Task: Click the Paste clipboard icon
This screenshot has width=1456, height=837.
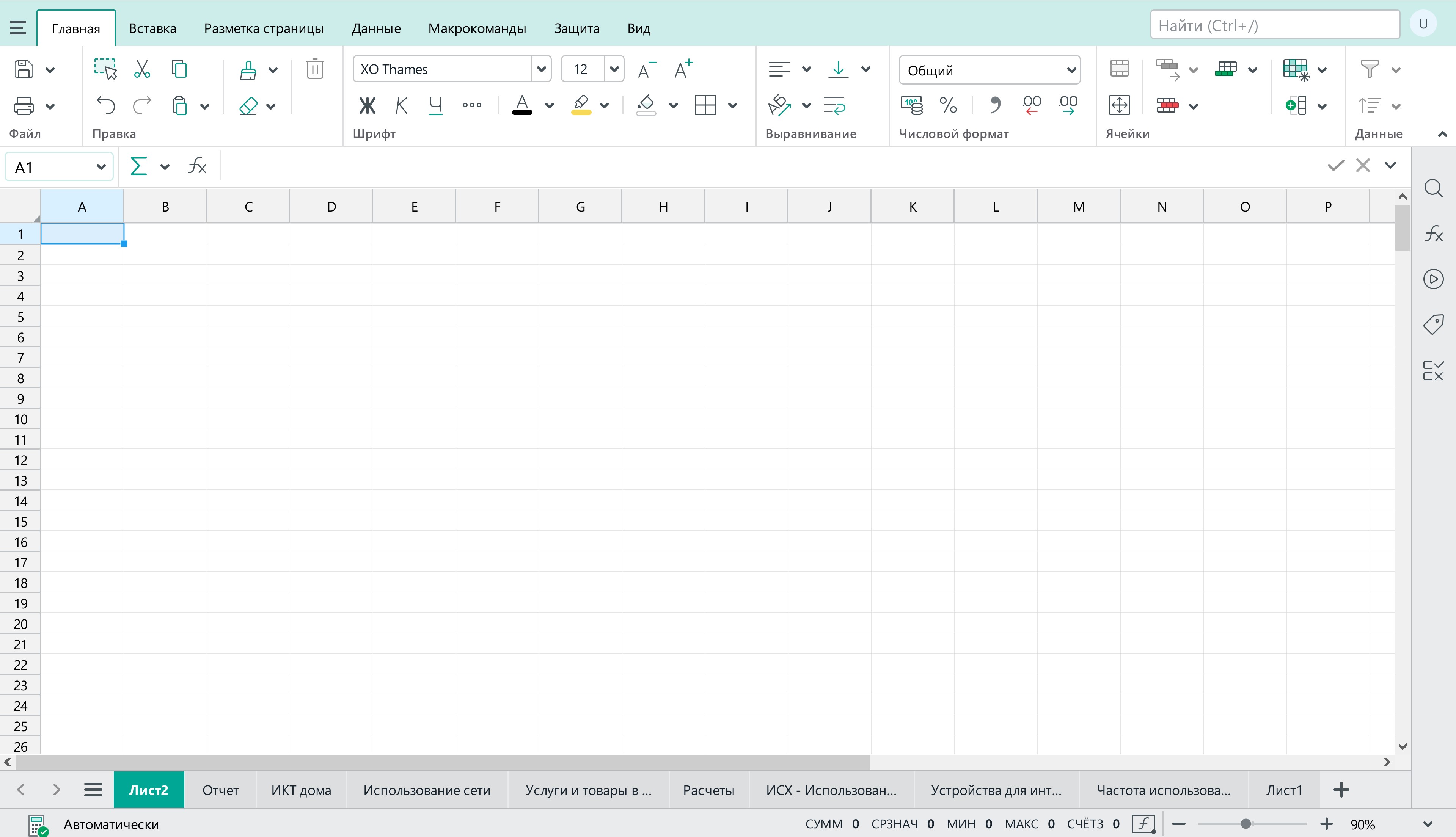Action: point(180,106)
